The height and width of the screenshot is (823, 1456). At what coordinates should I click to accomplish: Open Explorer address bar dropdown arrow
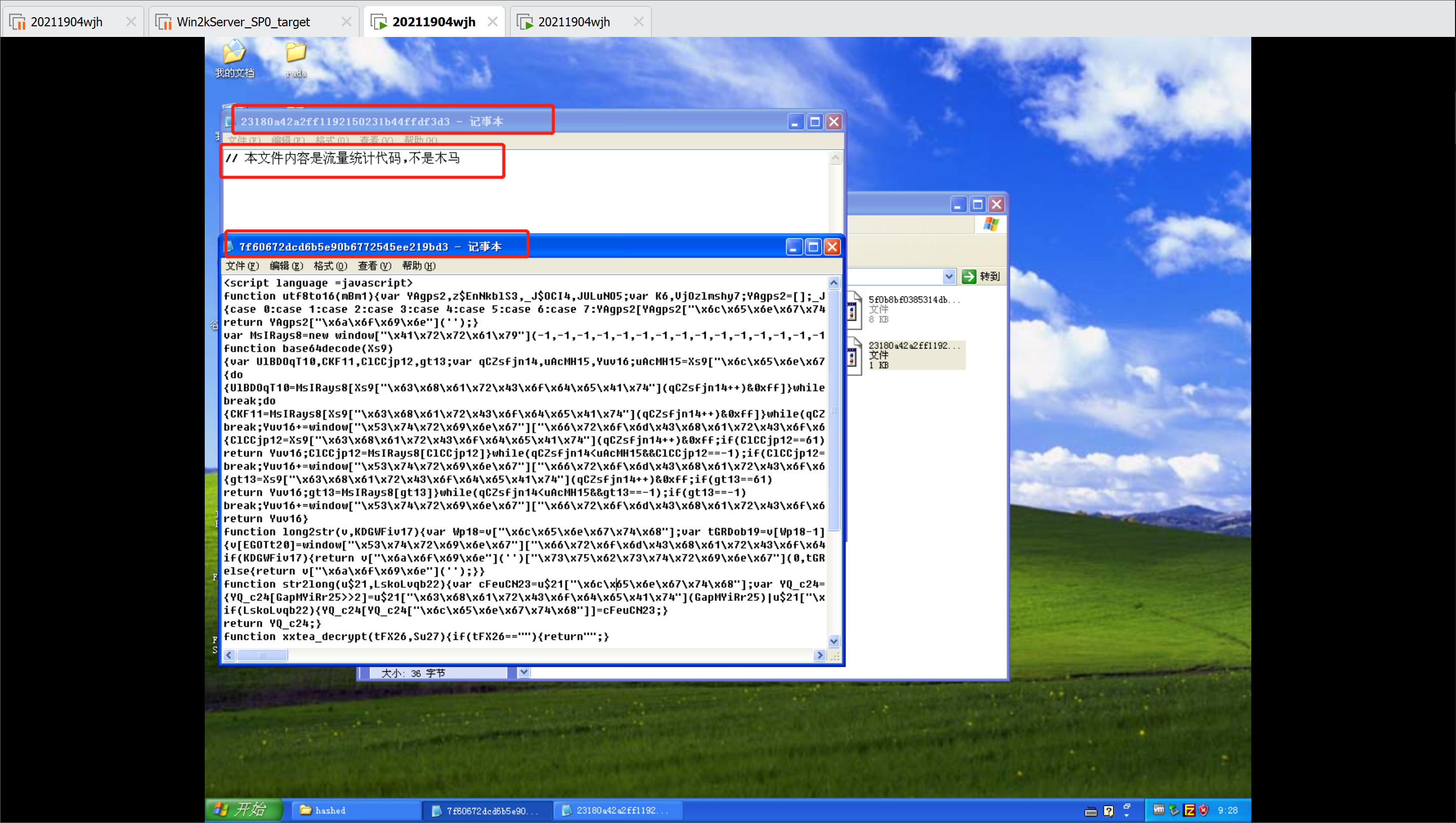coord(949,276)
